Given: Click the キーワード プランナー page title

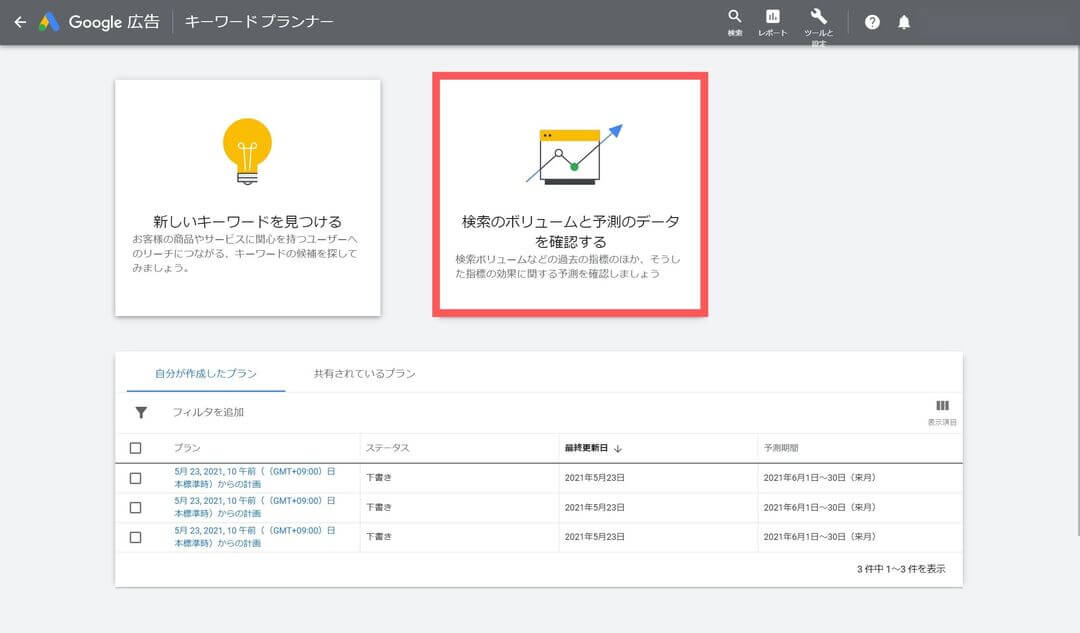Looking at the screenshot, I should (259, 22).
